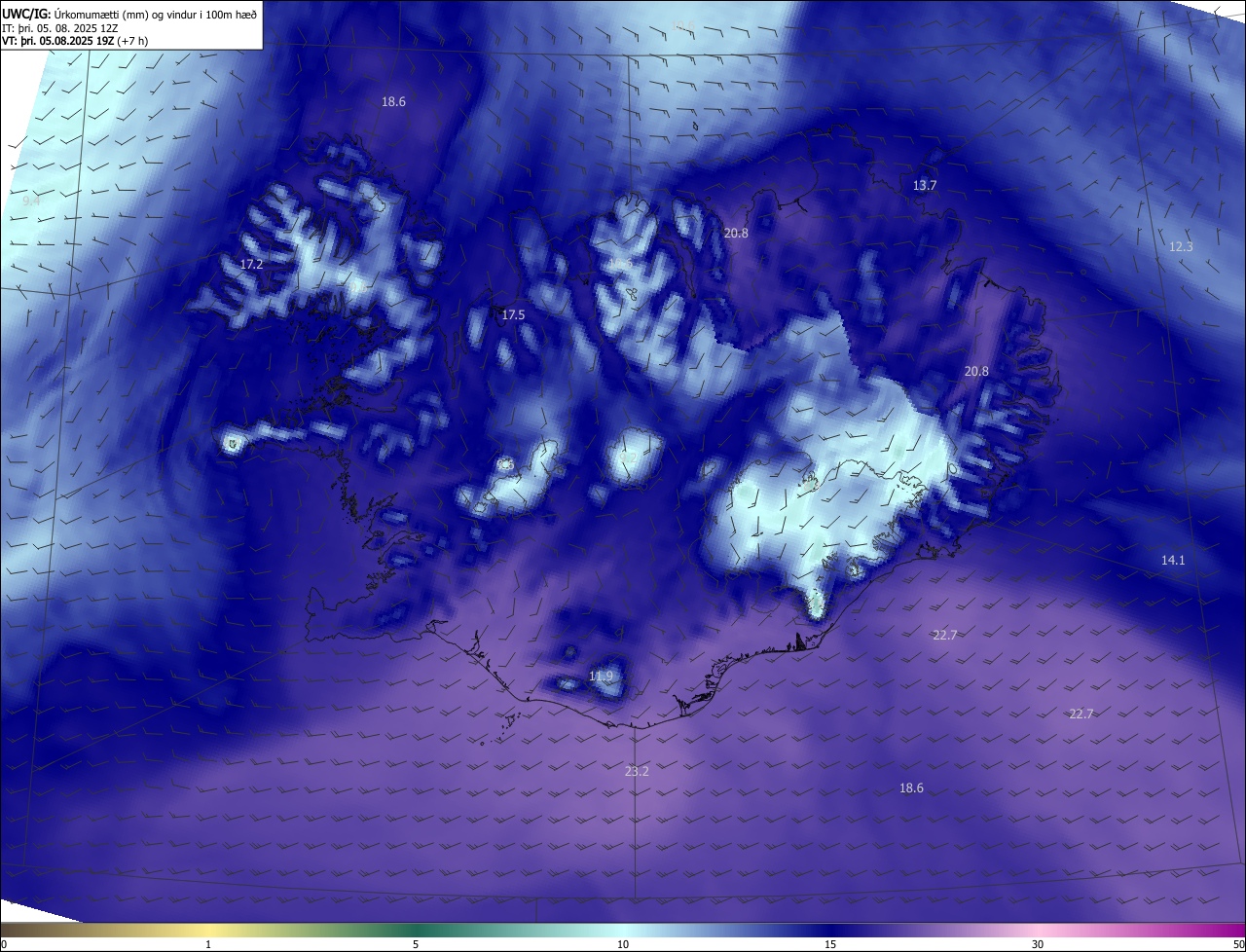The width and height of the screenshot is (1246, 952).
Task: Click the 20.8 value on the north coast
Action: coord(737,234)
